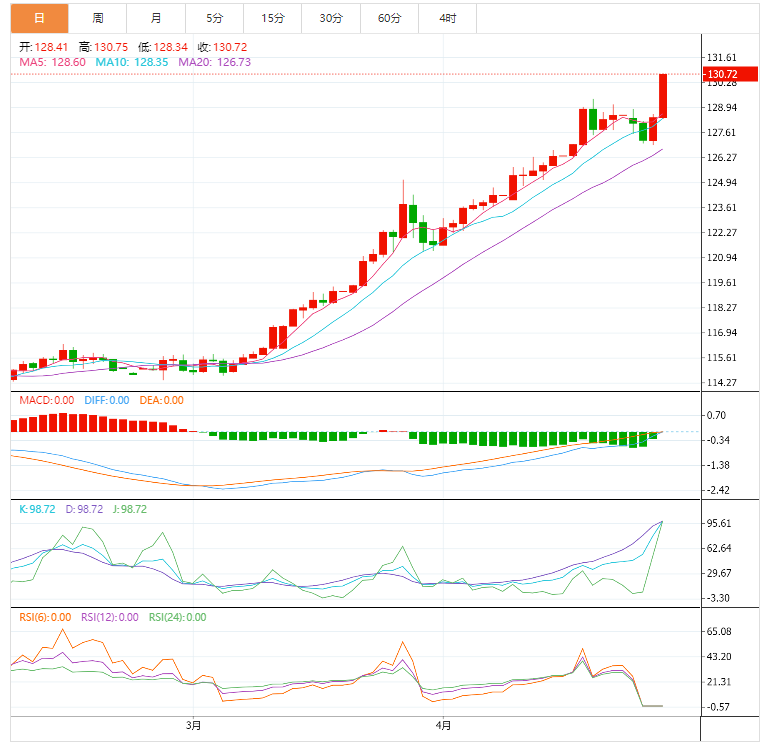Image resolution: width=770 pixels, height=754 pixels.
Task: Click the 120.94 price axis label
Action: click(x=722, y=258)
